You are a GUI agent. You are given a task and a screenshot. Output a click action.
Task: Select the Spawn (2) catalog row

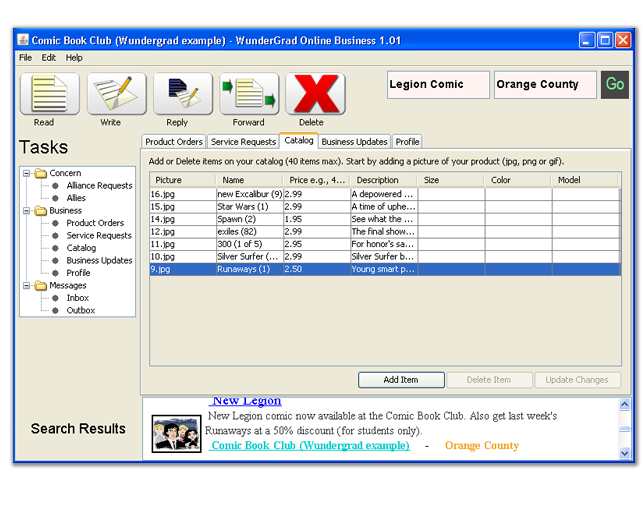click(x=236, y=219)
